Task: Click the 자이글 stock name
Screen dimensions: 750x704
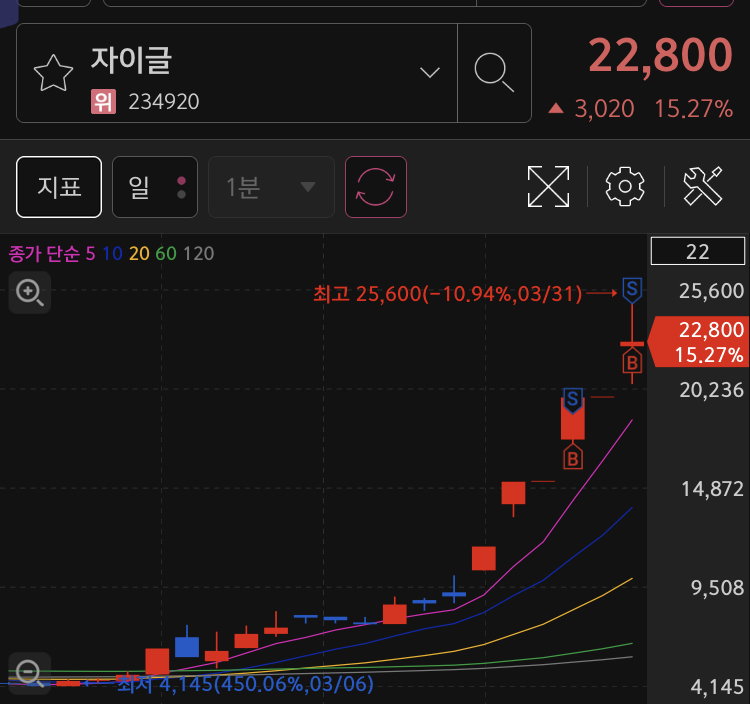Action: tap(131, 60)
